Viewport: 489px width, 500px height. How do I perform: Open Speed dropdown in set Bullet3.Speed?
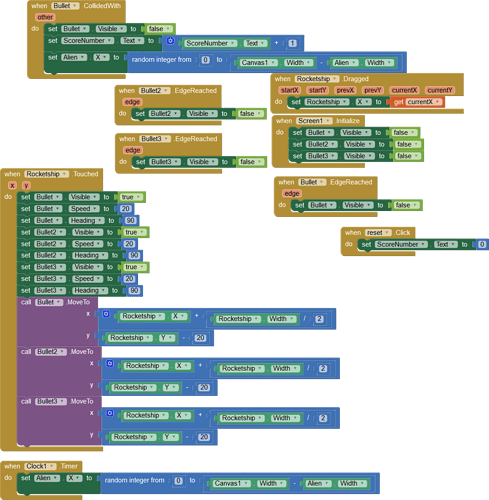click(88, 279)
